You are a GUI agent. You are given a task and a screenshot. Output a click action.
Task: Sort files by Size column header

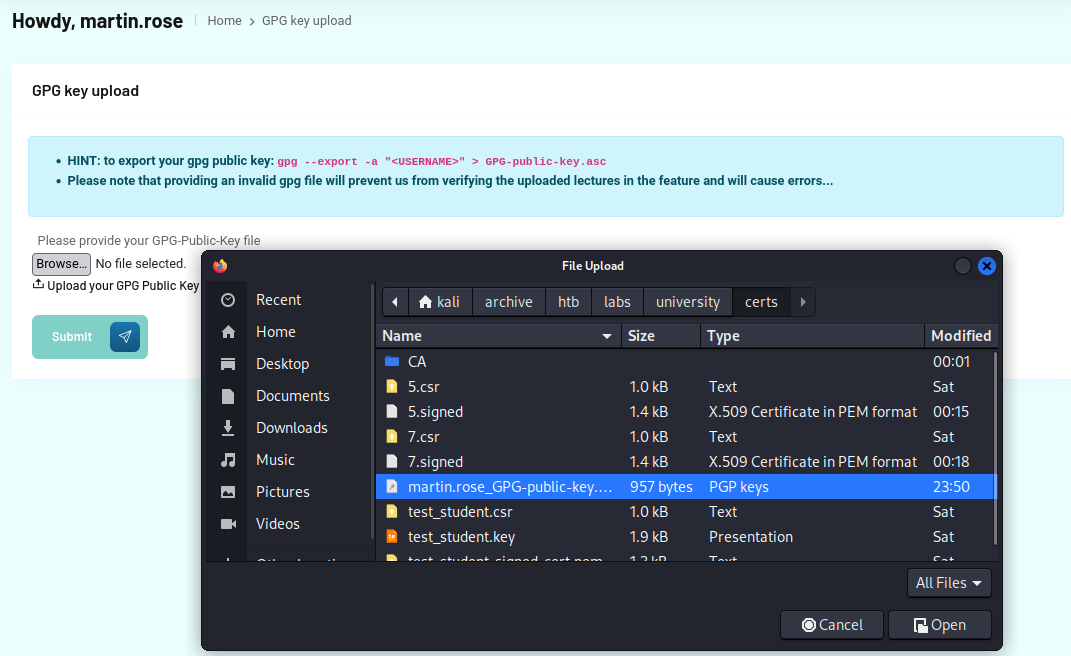(x=660, y=336)
